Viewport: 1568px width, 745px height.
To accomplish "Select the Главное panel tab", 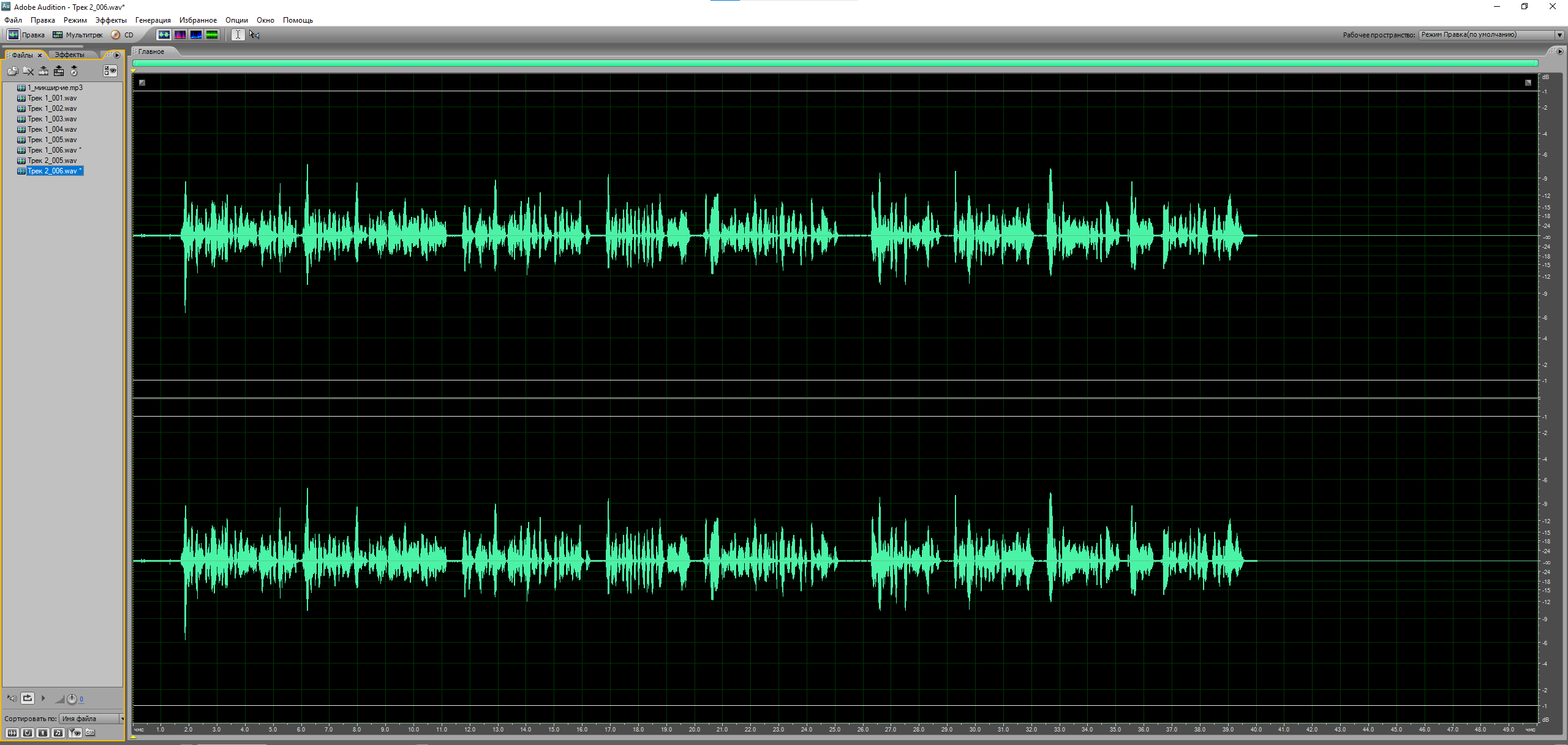I will [151, 51].
